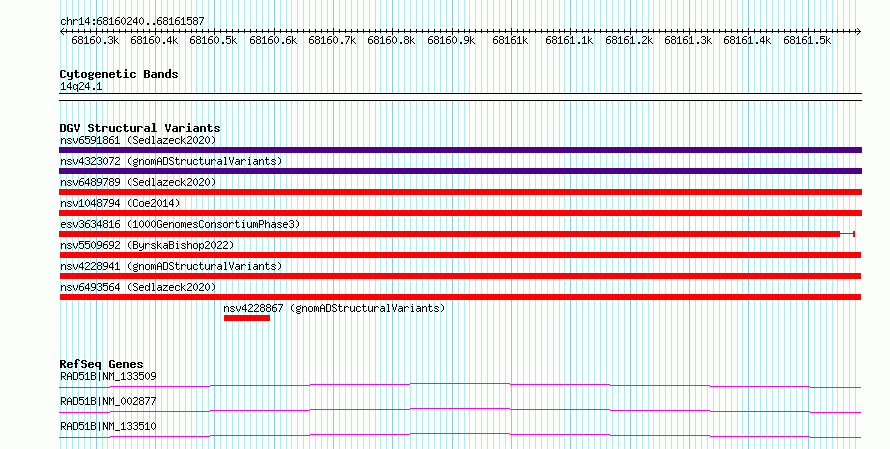Click the right arrowhead of the ruler
Viewport: 890px width, 449px height.
click(859, 32)
